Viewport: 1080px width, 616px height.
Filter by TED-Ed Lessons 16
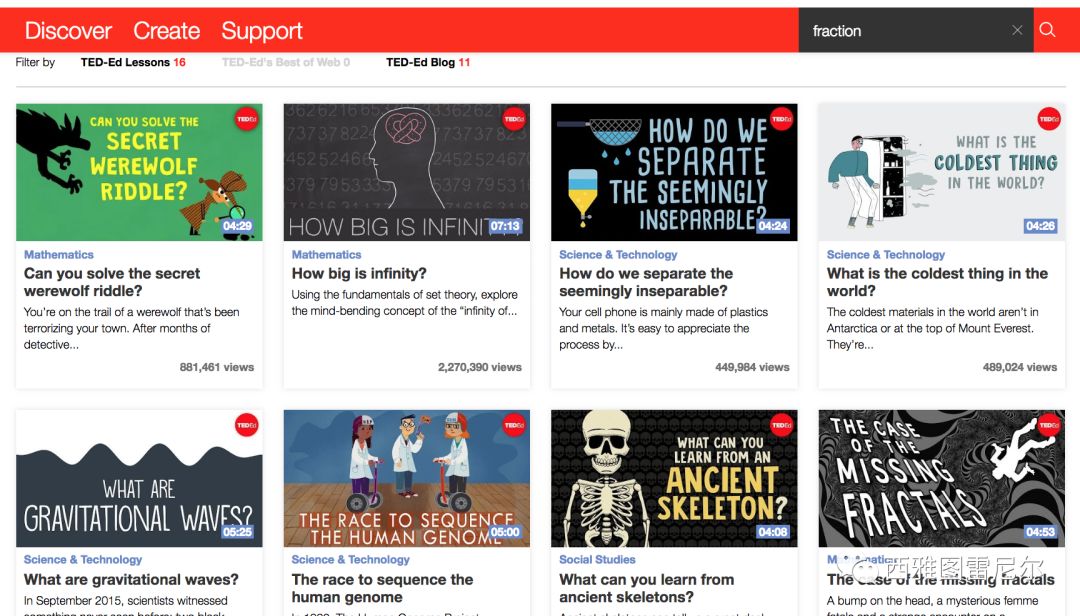pyautogui.click(x=133, y=62)
